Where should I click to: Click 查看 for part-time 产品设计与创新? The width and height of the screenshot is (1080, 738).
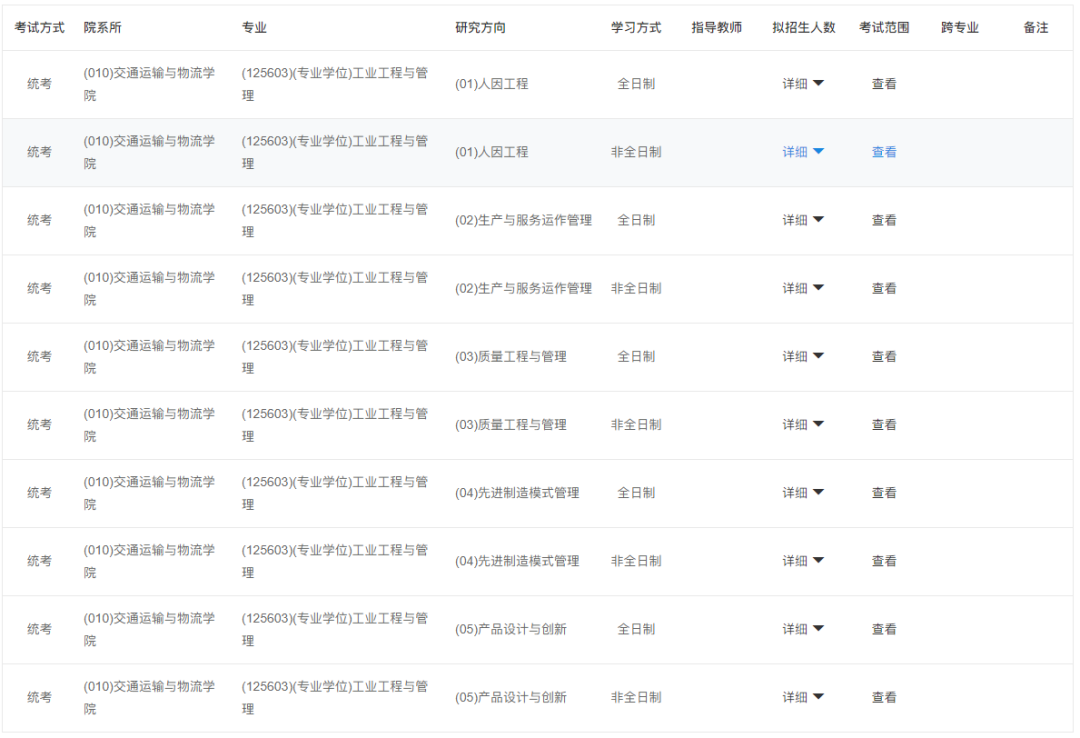coord(884,697)
